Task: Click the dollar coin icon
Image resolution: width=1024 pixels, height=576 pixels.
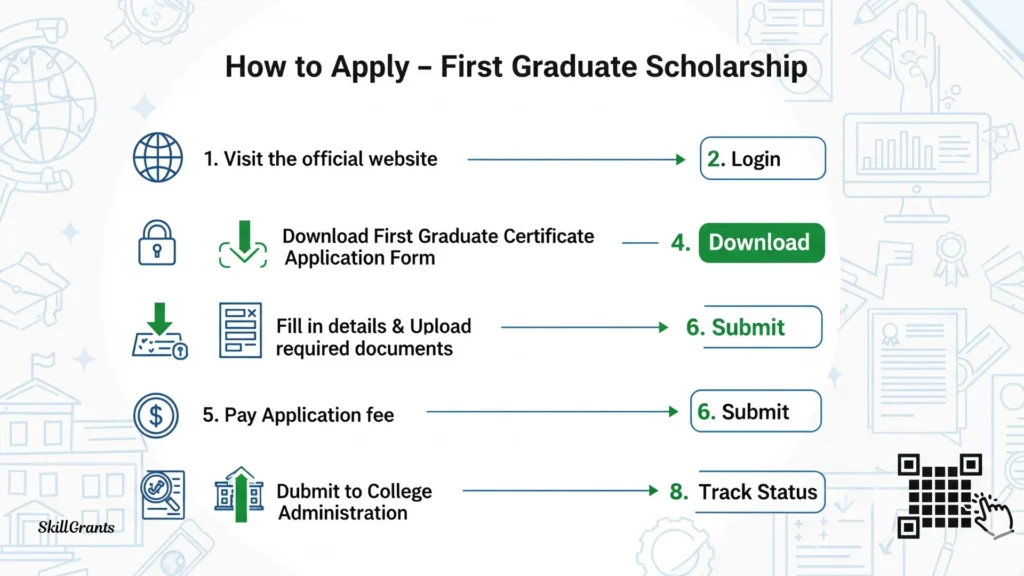Action: tap(156, 415)
